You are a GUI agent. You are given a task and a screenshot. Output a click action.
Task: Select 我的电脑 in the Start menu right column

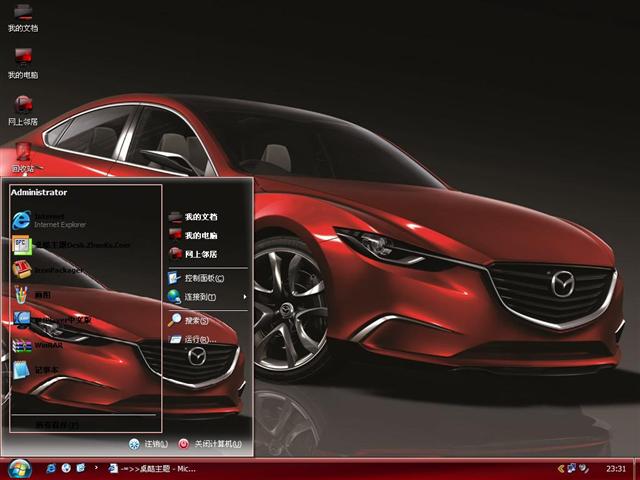(x=200, y=235)
